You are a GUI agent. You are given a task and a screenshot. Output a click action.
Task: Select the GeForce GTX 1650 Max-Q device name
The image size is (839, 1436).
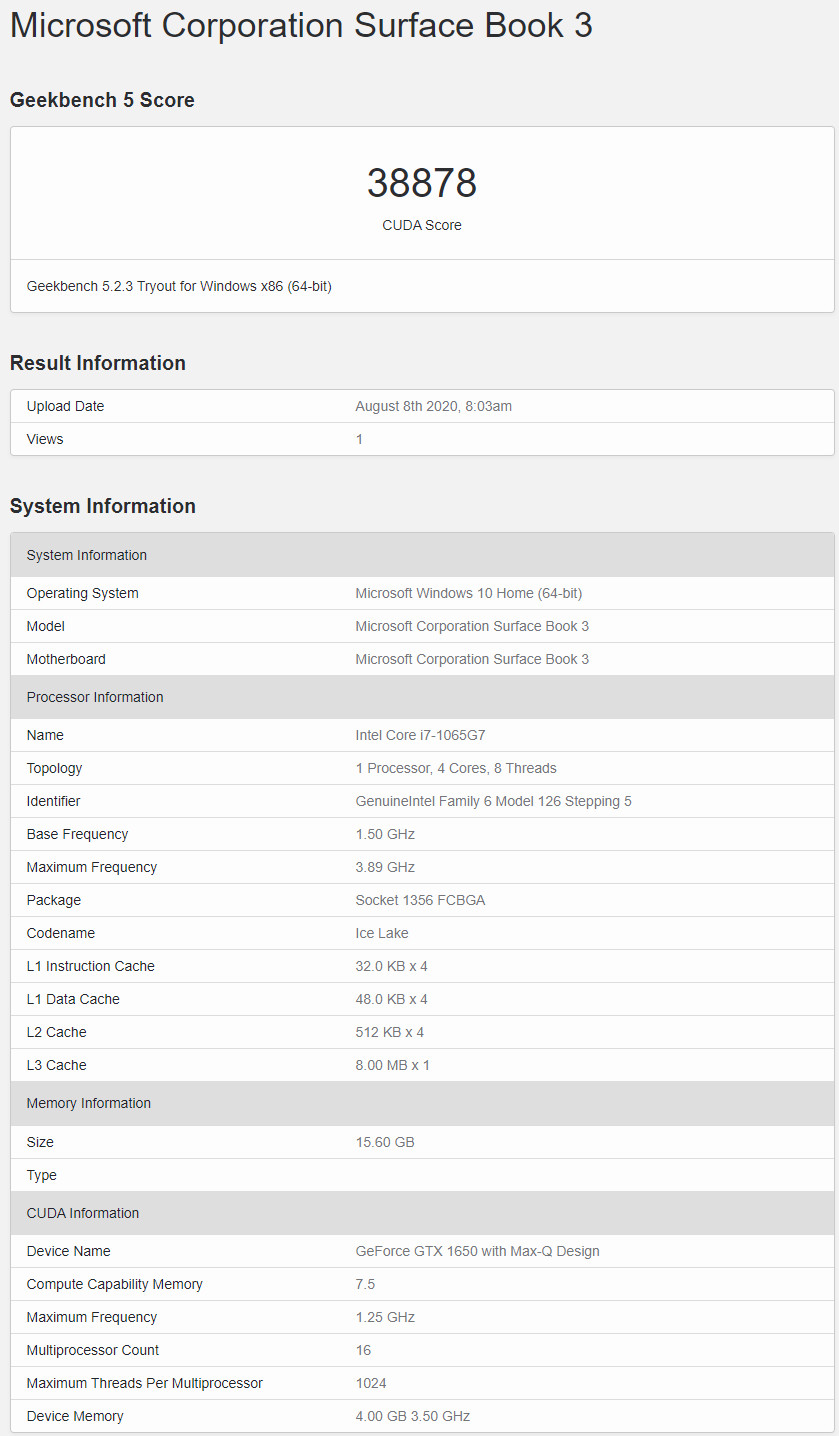tap(478, 1251)
